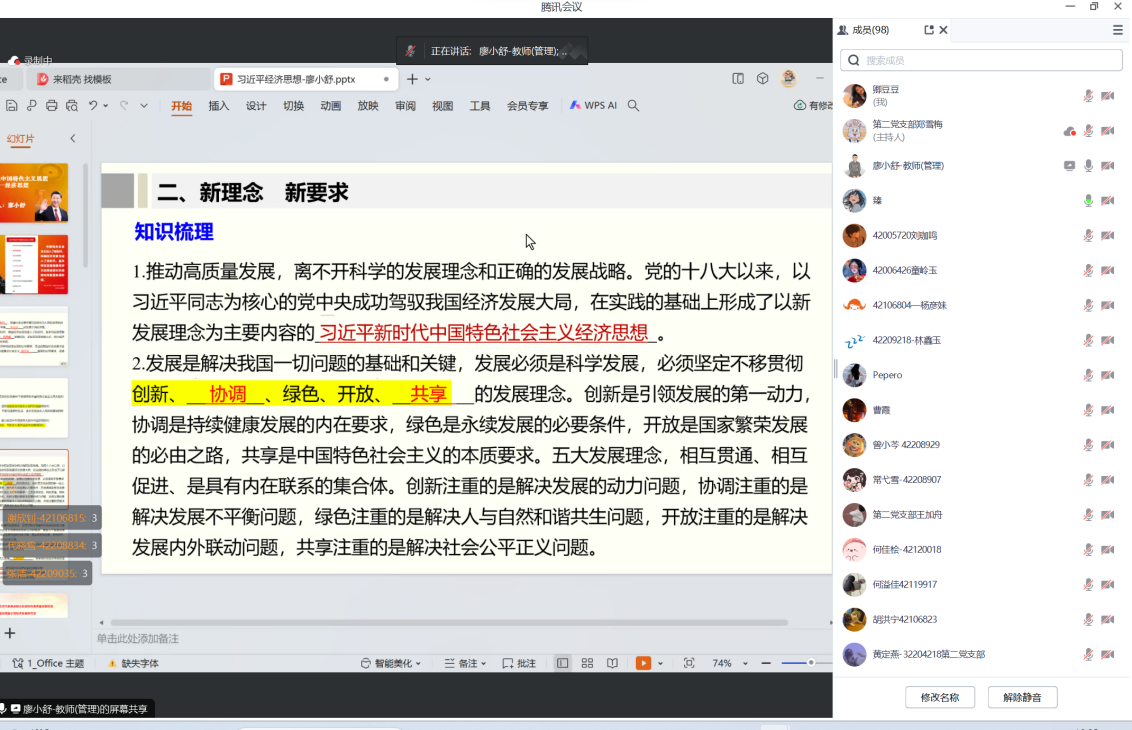The height and width of the screenshot is (730, 1132).
Task: Click notes area 单击此处添加备注
Action: 138,638
